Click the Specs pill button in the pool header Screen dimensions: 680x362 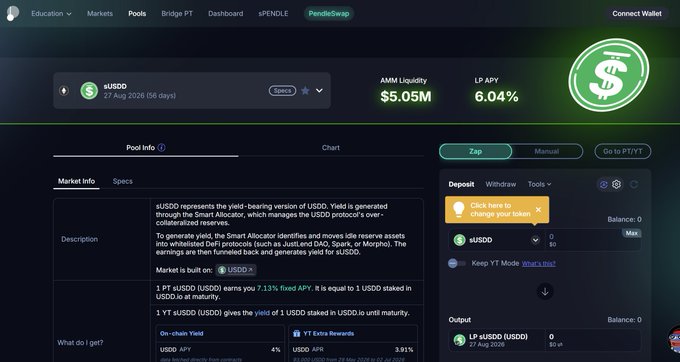pos(282,91)
